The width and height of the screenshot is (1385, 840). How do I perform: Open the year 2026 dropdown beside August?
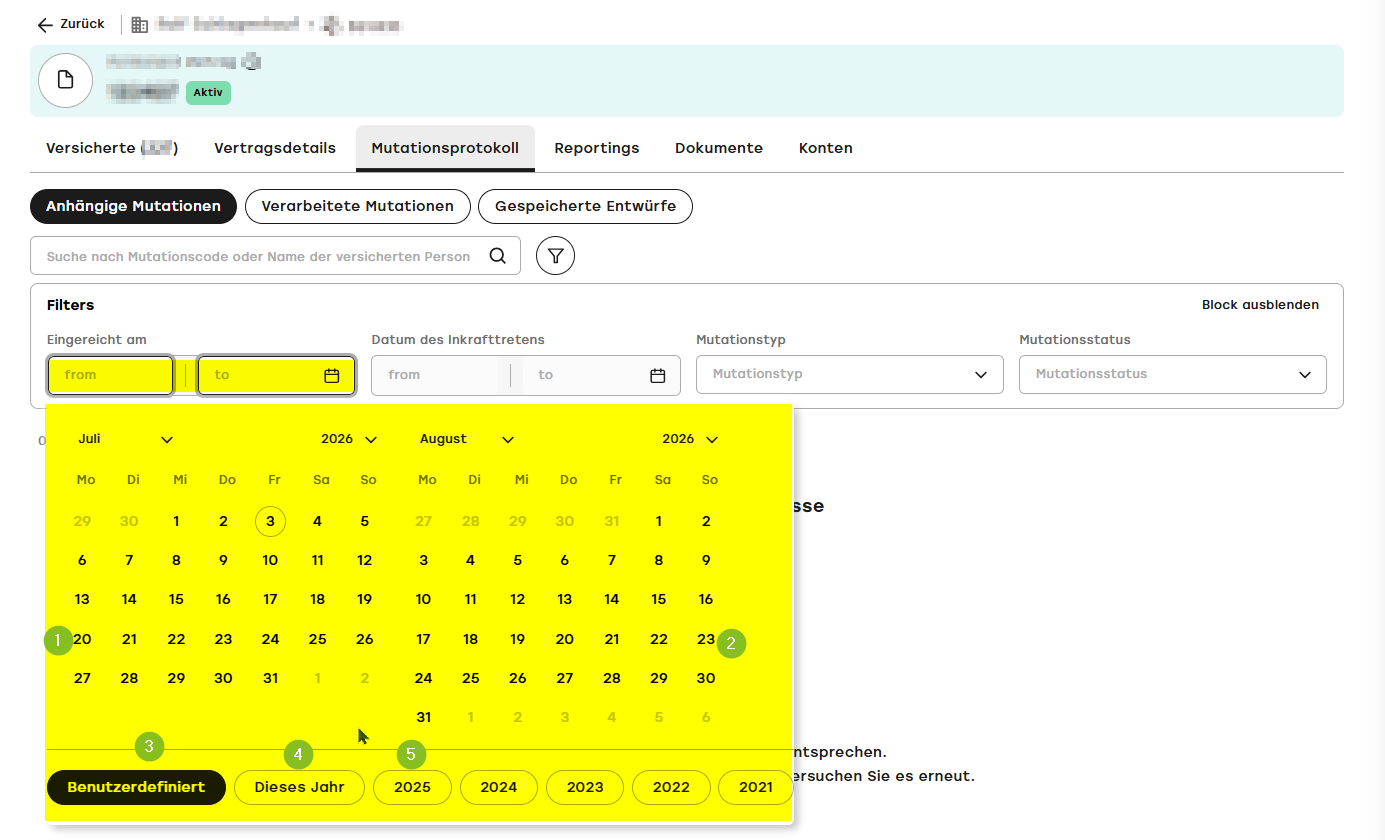690,439
